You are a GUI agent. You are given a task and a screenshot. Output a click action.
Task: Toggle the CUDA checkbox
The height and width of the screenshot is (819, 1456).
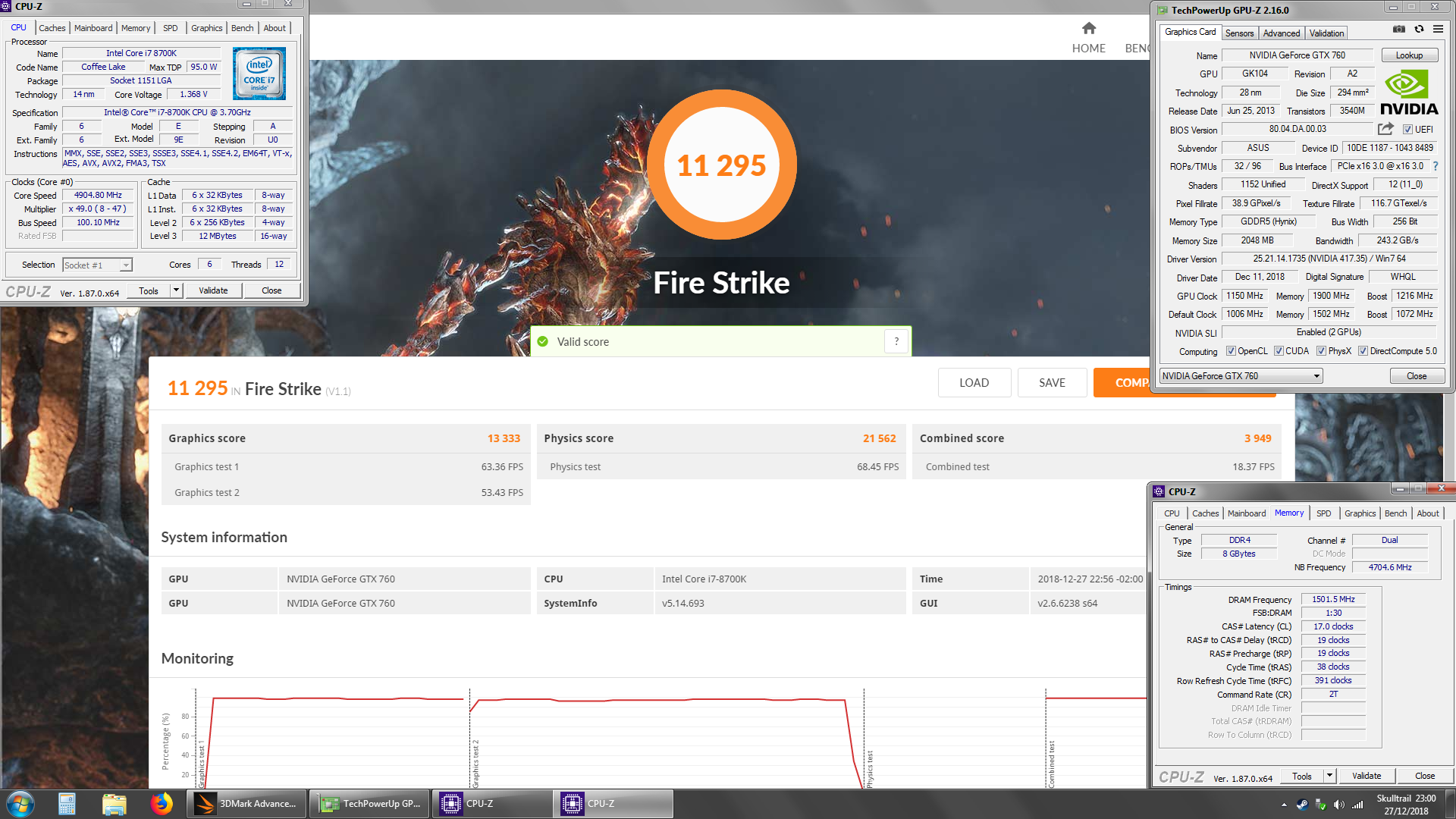(1279, 351)
